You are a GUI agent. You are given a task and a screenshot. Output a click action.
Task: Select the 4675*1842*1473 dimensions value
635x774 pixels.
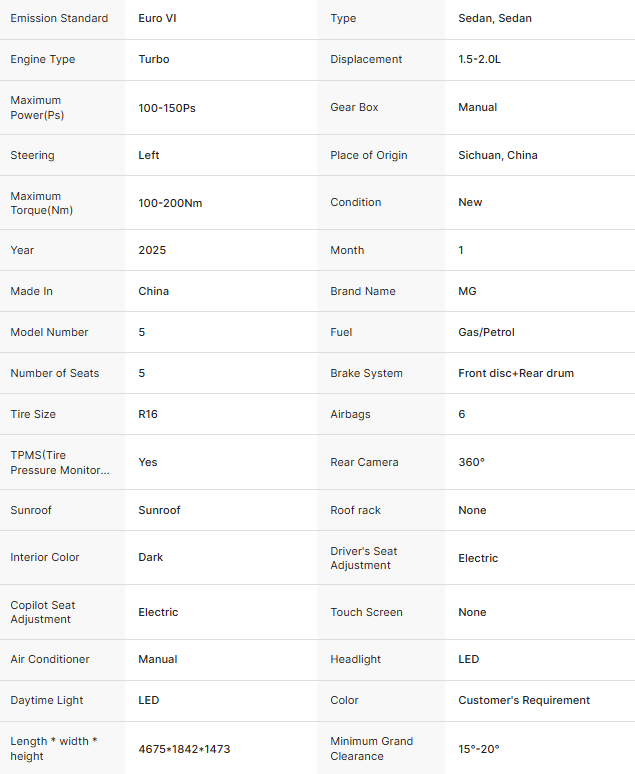(x=184, y=748)
